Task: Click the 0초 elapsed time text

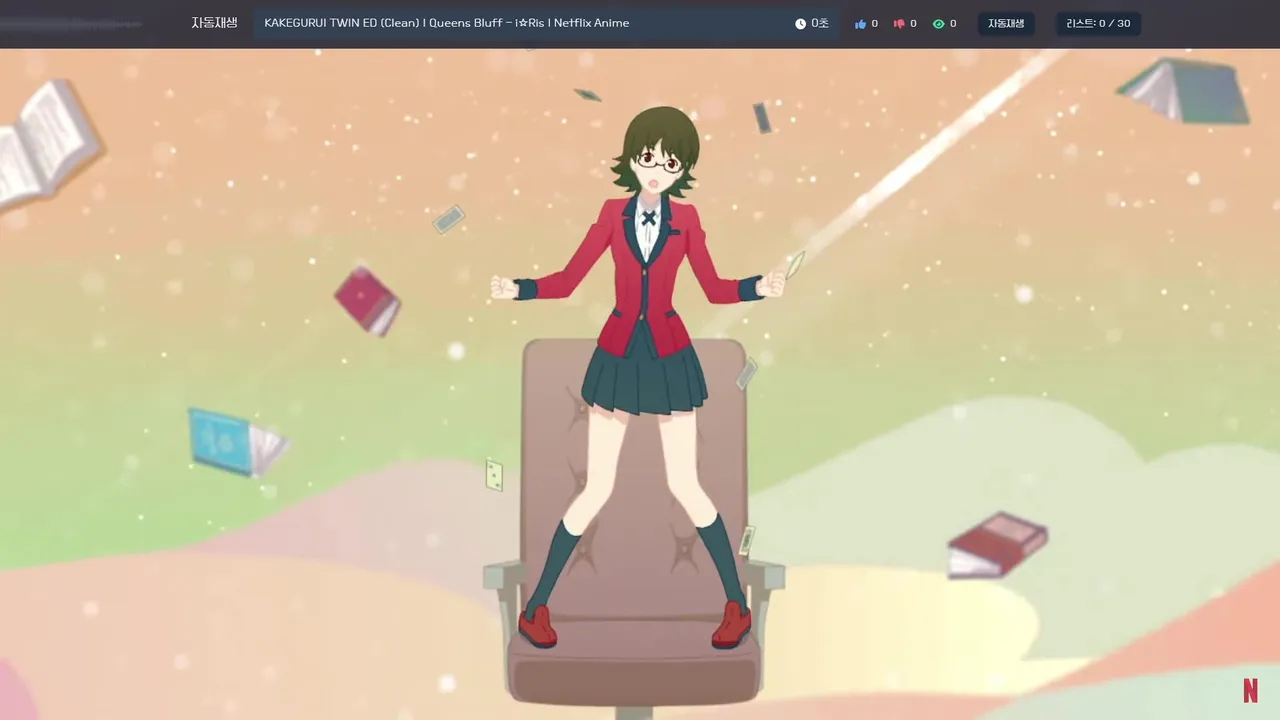Action: coord(820,23)
